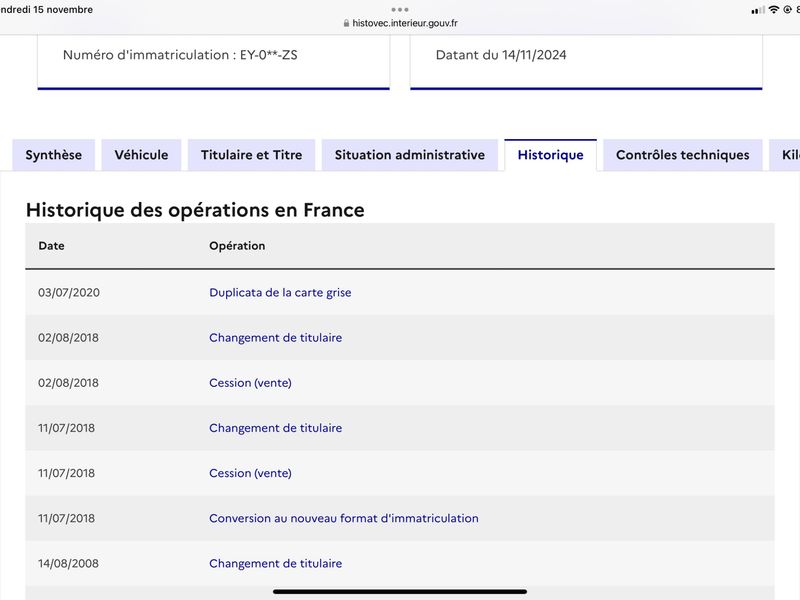
Task: Click Datant du 14/11/2024 text
Action: pyautogui.click(x=501, y=55)
